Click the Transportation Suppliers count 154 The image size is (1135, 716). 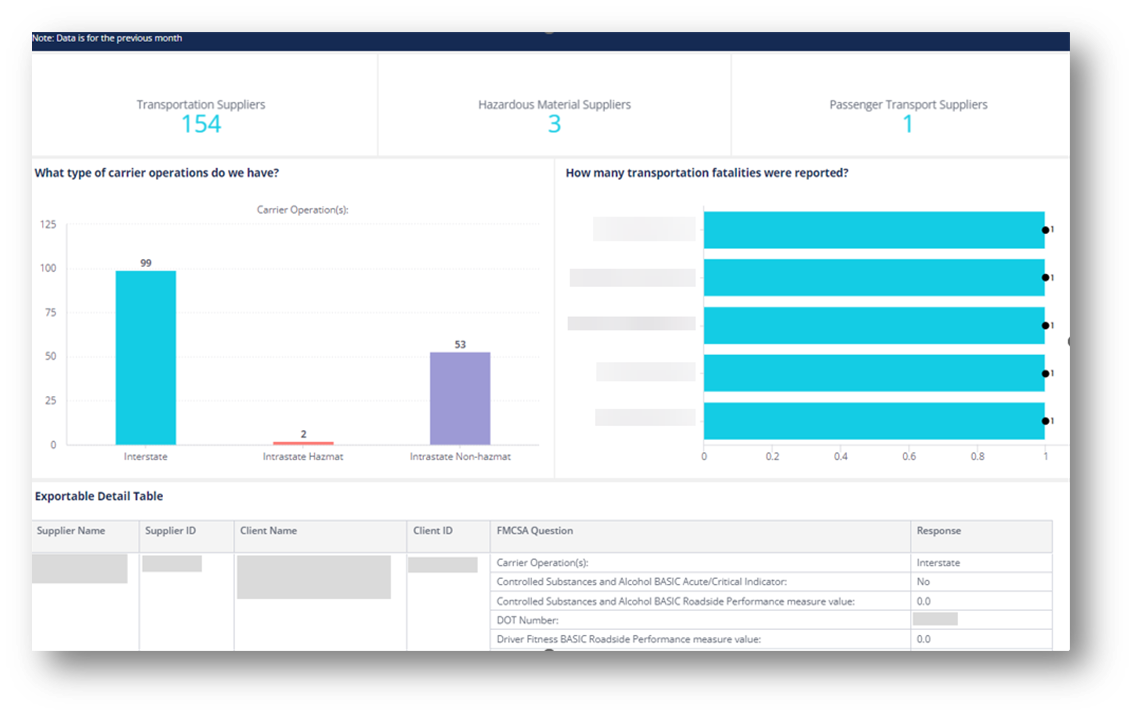(x=201, y=124)
